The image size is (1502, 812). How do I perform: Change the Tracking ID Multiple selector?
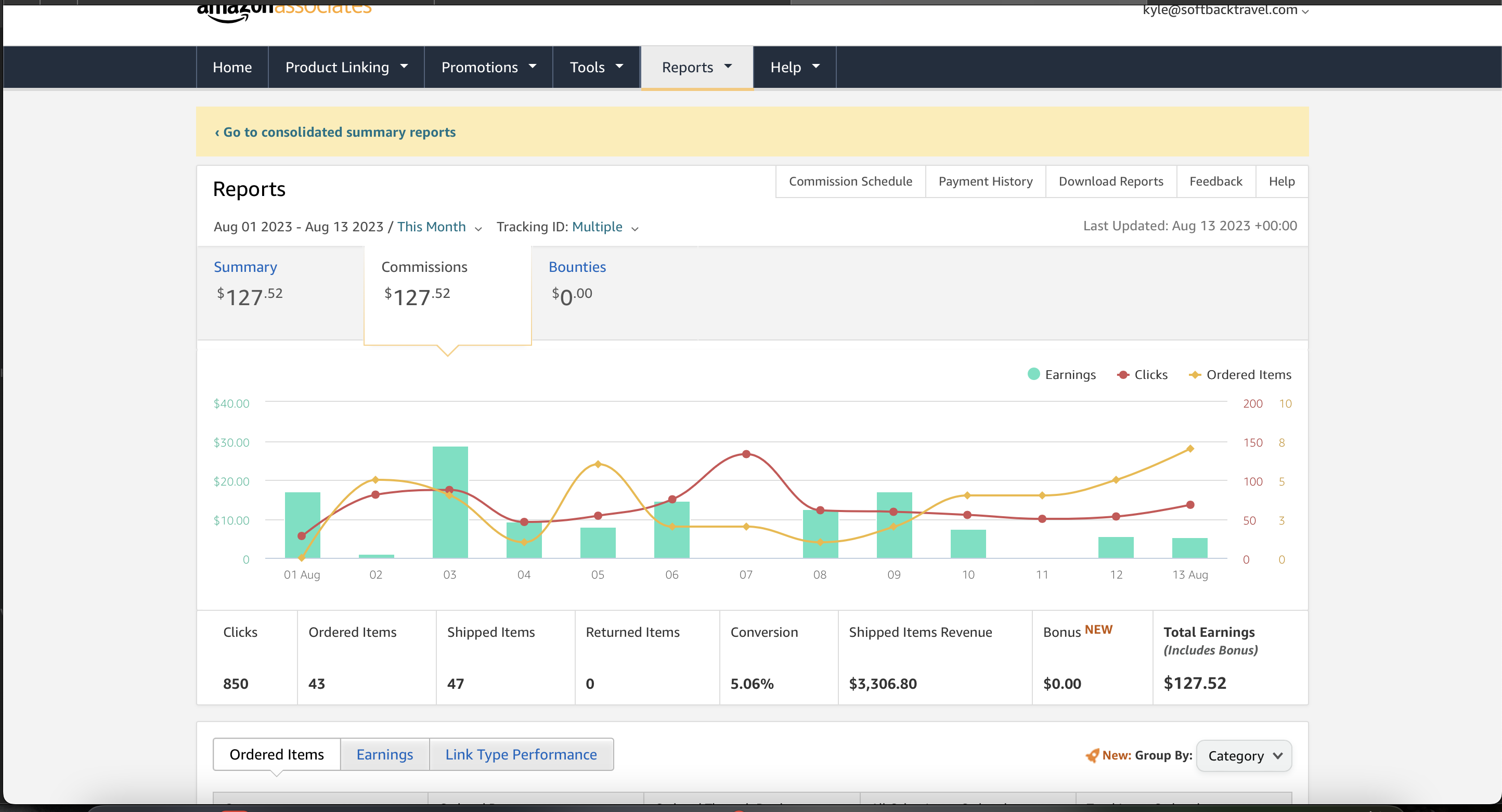pos(605,227)
